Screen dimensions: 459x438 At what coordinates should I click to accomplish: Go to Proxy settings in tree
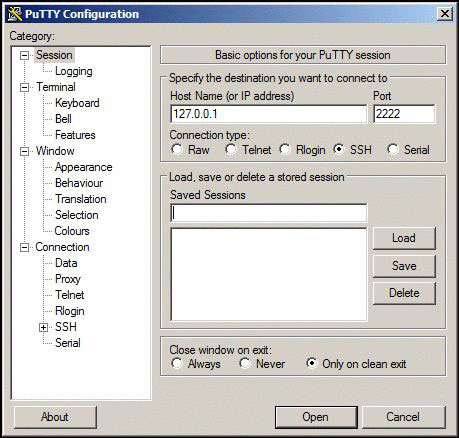pos(68,279)
